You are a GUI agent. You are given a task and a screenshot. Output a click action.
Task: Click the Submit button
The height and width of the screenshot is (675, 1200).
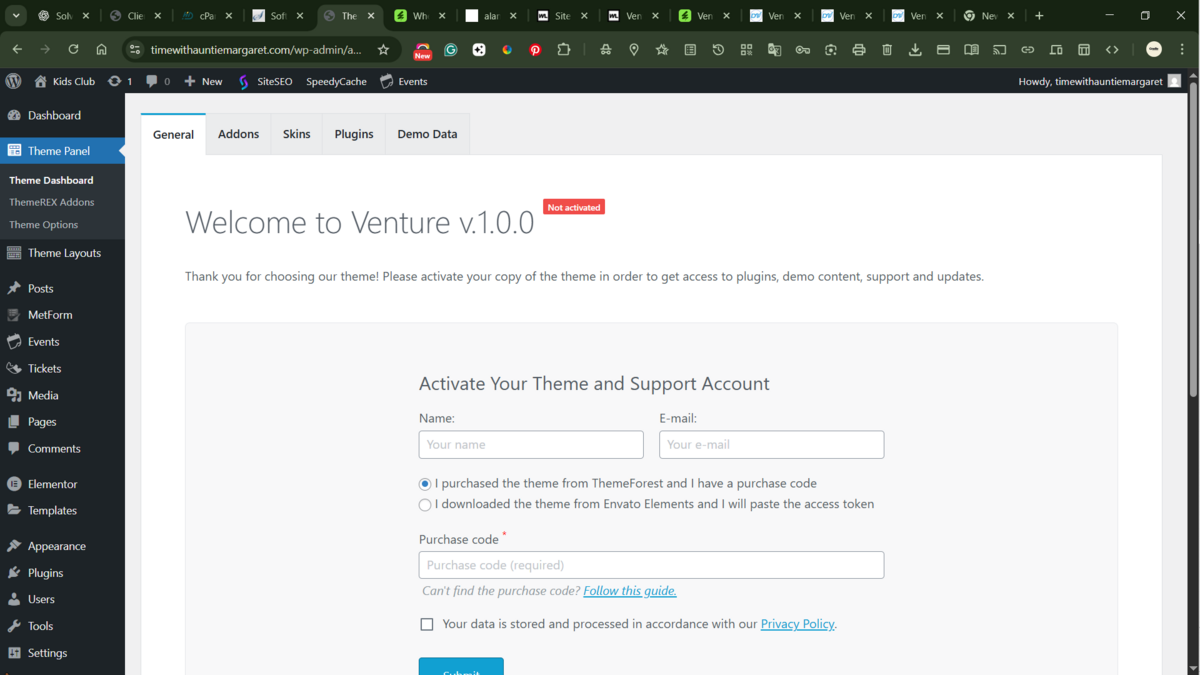coord(461,666)
